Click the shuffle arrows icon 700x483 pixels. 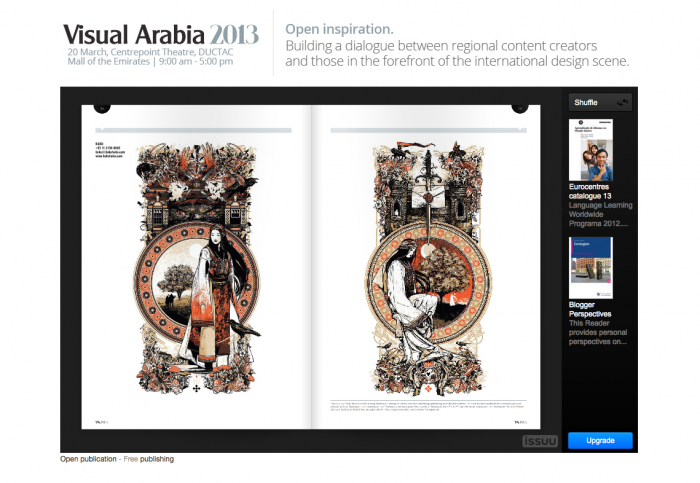click(623, 102)
